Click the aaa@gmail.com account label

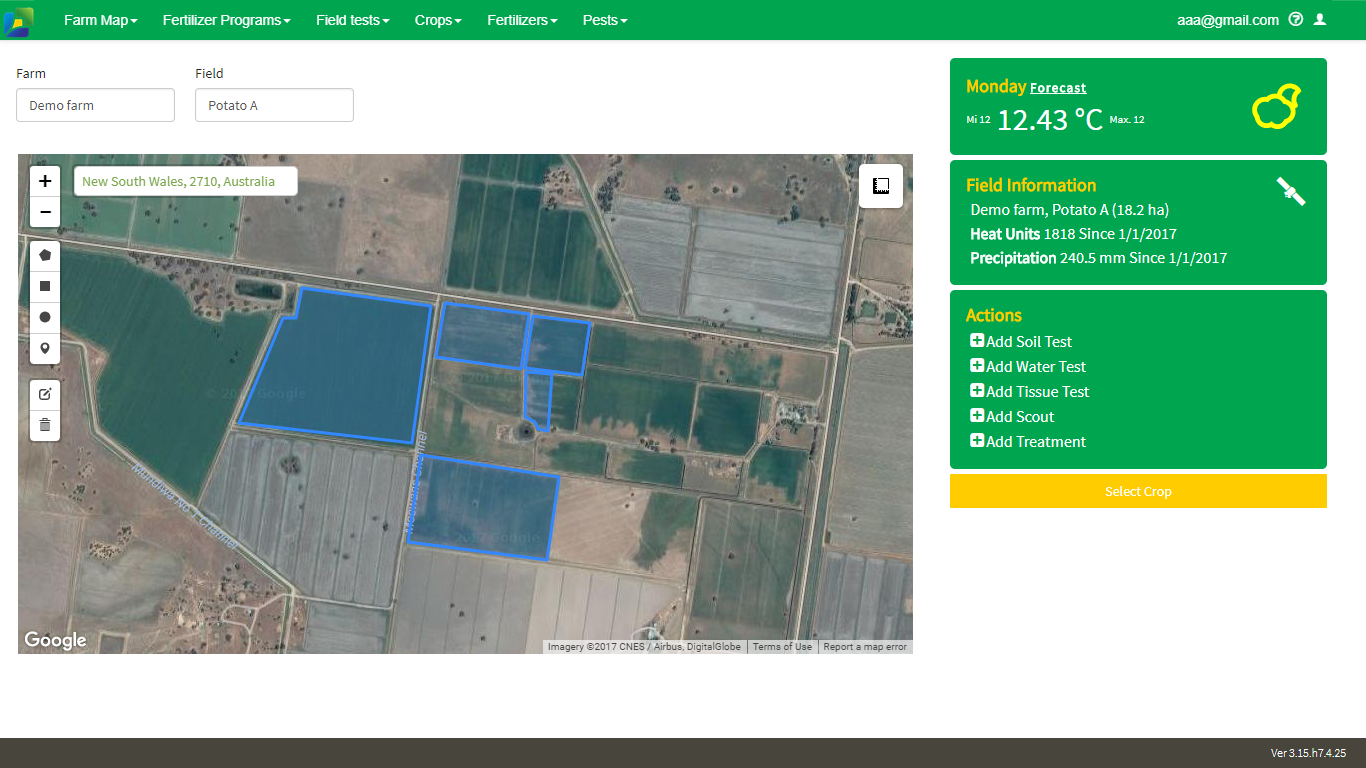1228,20
